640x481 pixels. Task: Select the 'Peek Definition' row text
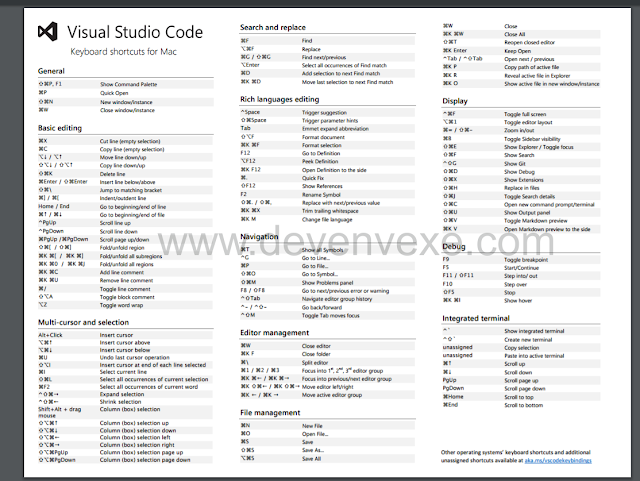click(x=320, y=162)
